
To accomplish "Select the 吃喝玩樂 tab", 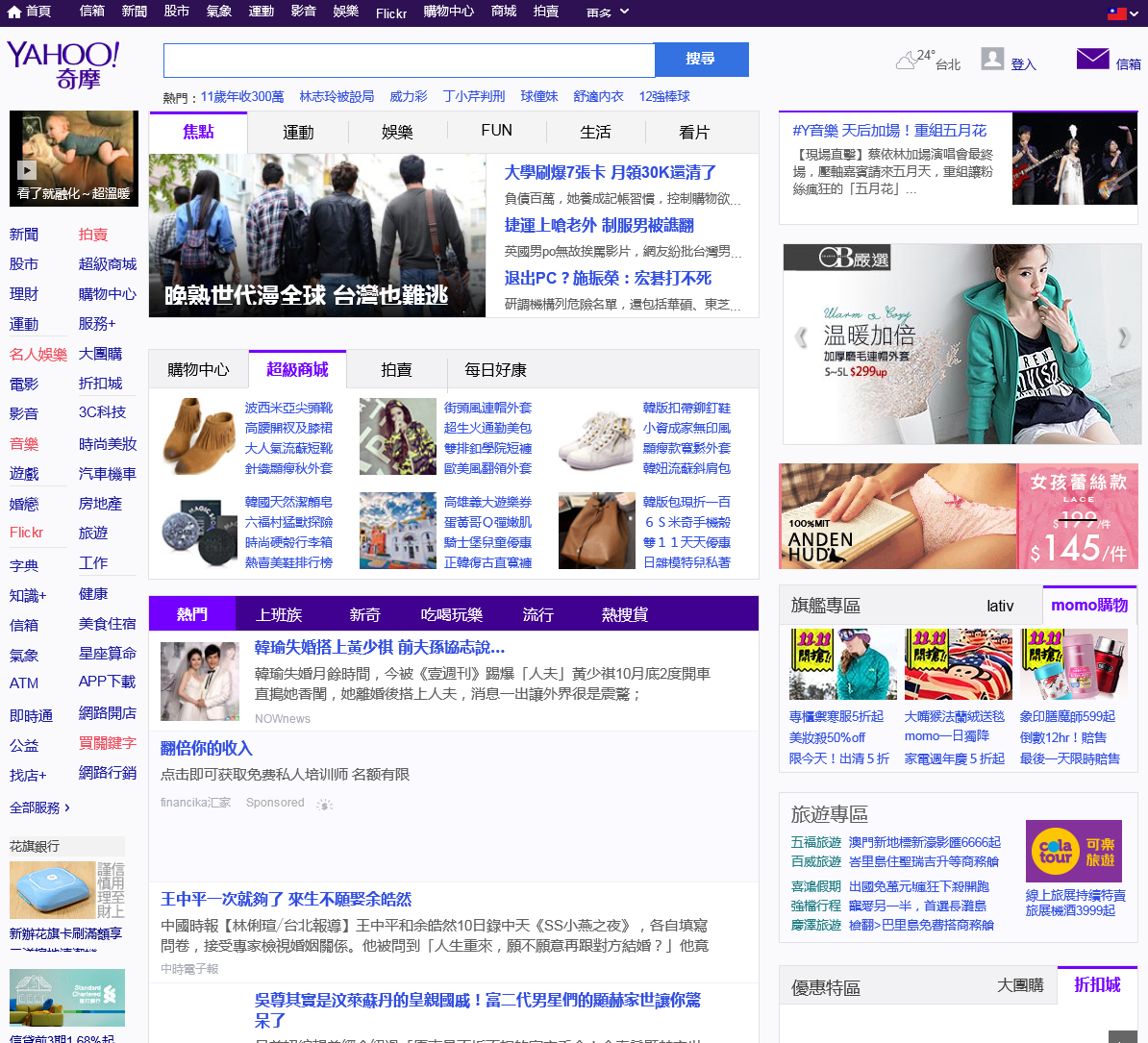I will (452, 615).
